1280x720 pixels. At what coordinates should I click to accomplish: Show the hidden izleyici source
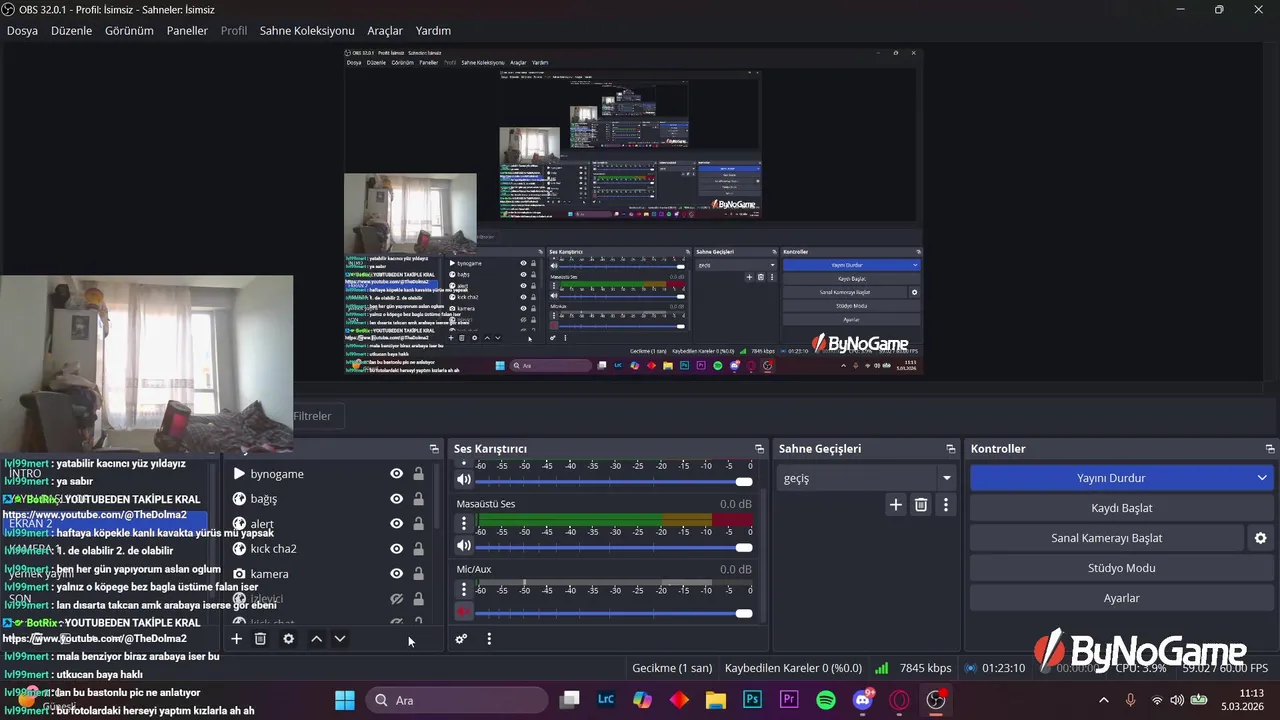396,599
